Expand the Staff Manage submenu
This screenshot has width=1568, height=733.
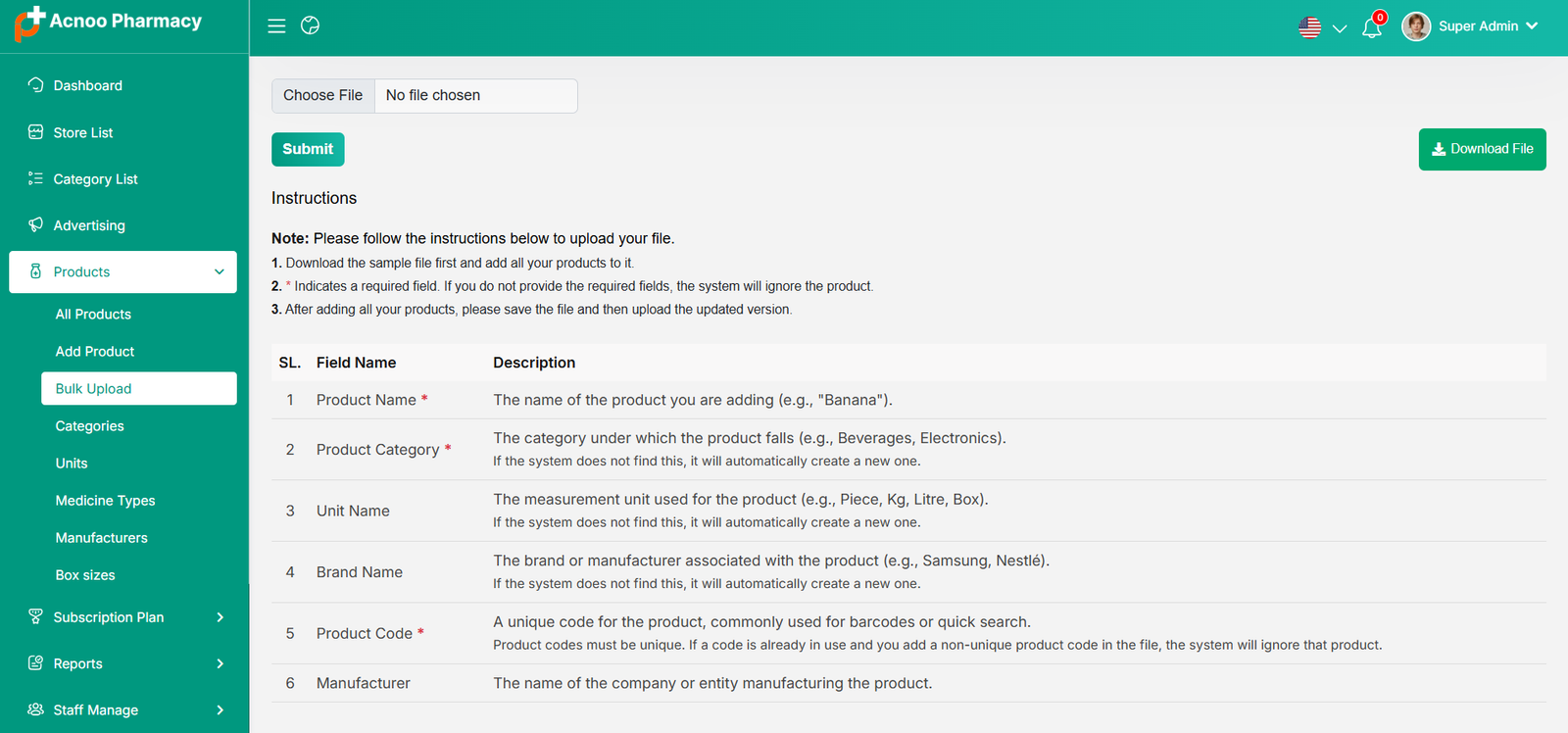click(x=220, y=709)
